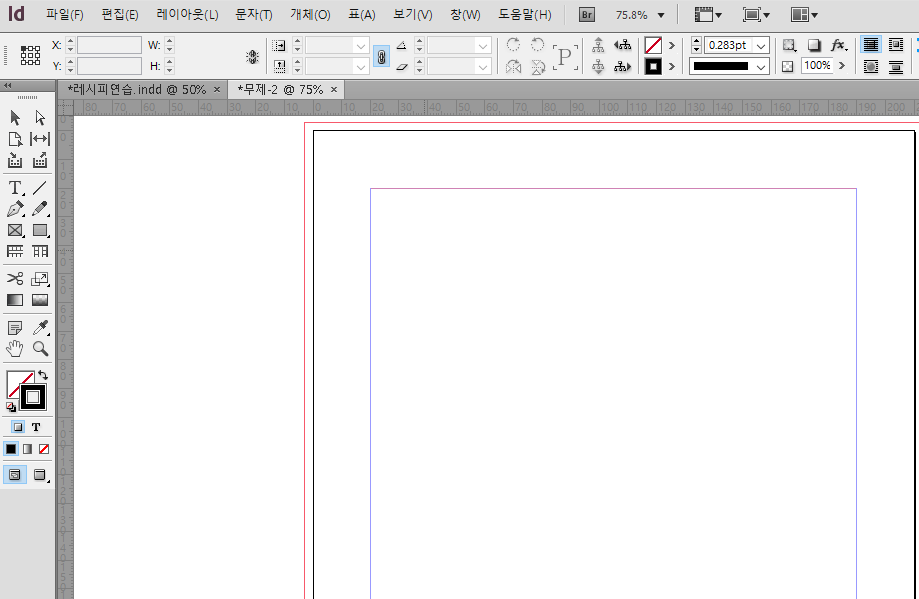Open the zoom level 75.8% dropdown
This screenshot has height=599, width=919.
click(661, 15)
